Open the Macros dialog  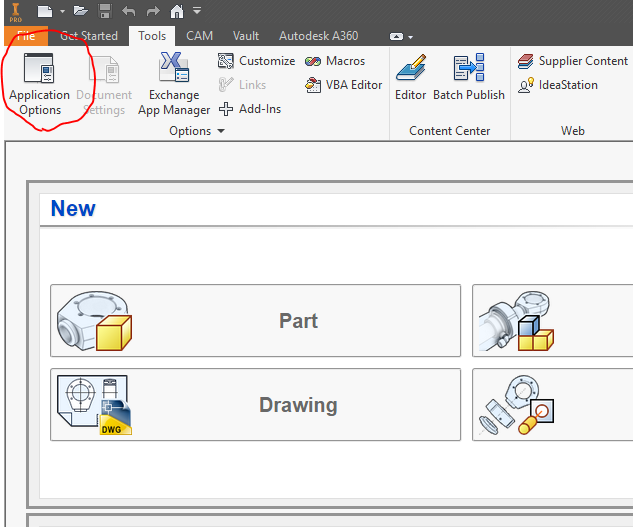click(335, 61)
